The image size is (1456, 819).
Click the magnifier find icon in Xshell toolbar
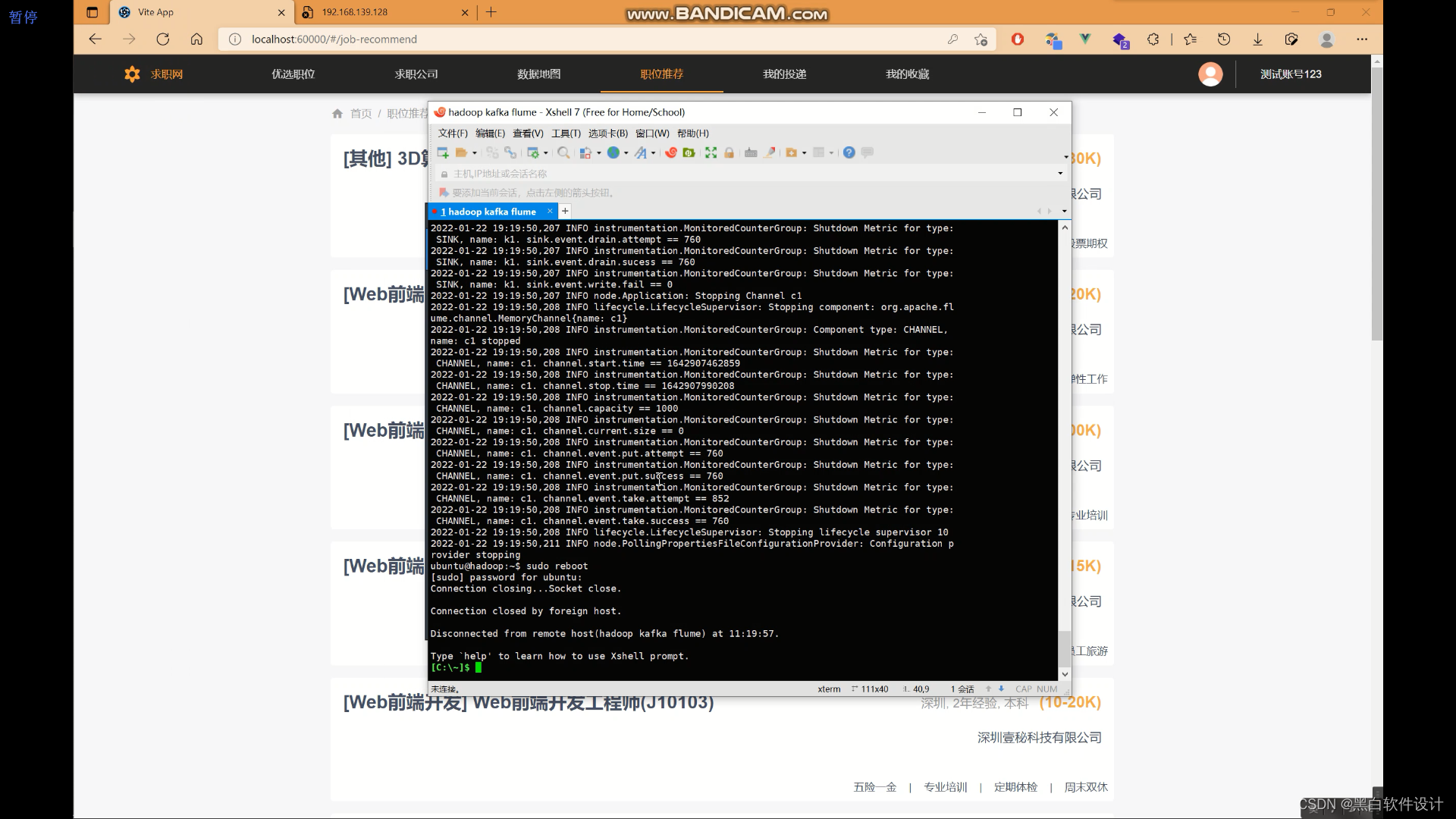pyautogui.click(x=563, y=152)
